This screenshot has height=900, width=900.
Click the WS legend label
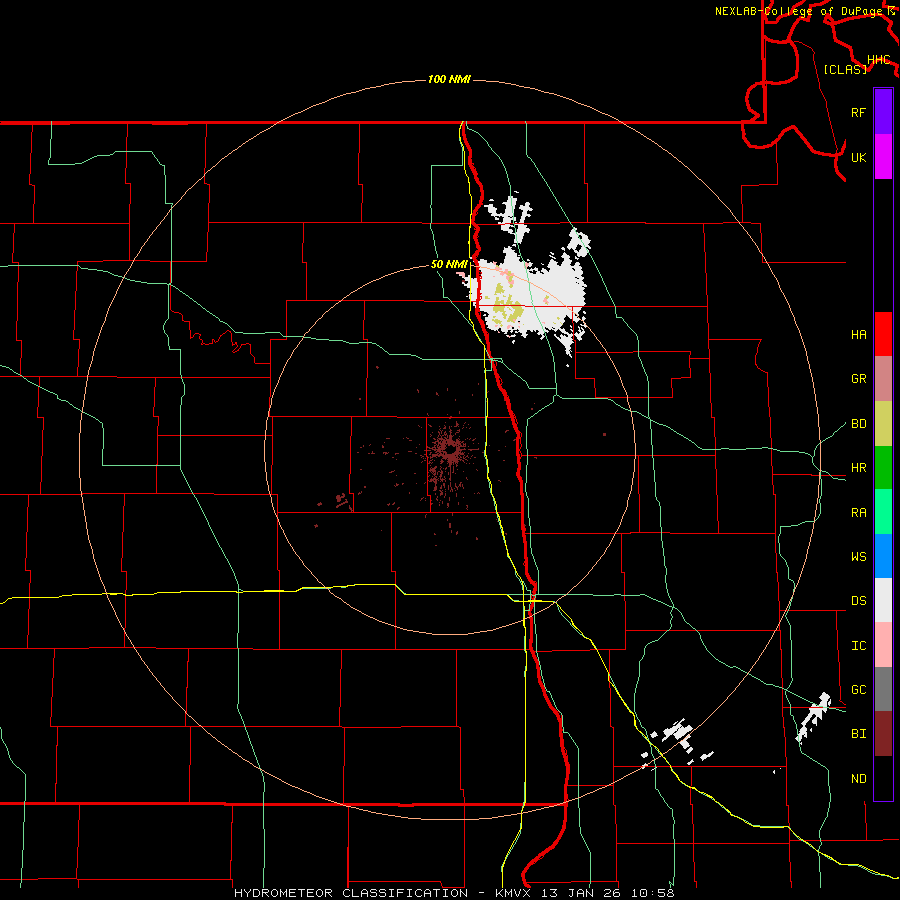point(858,557)
